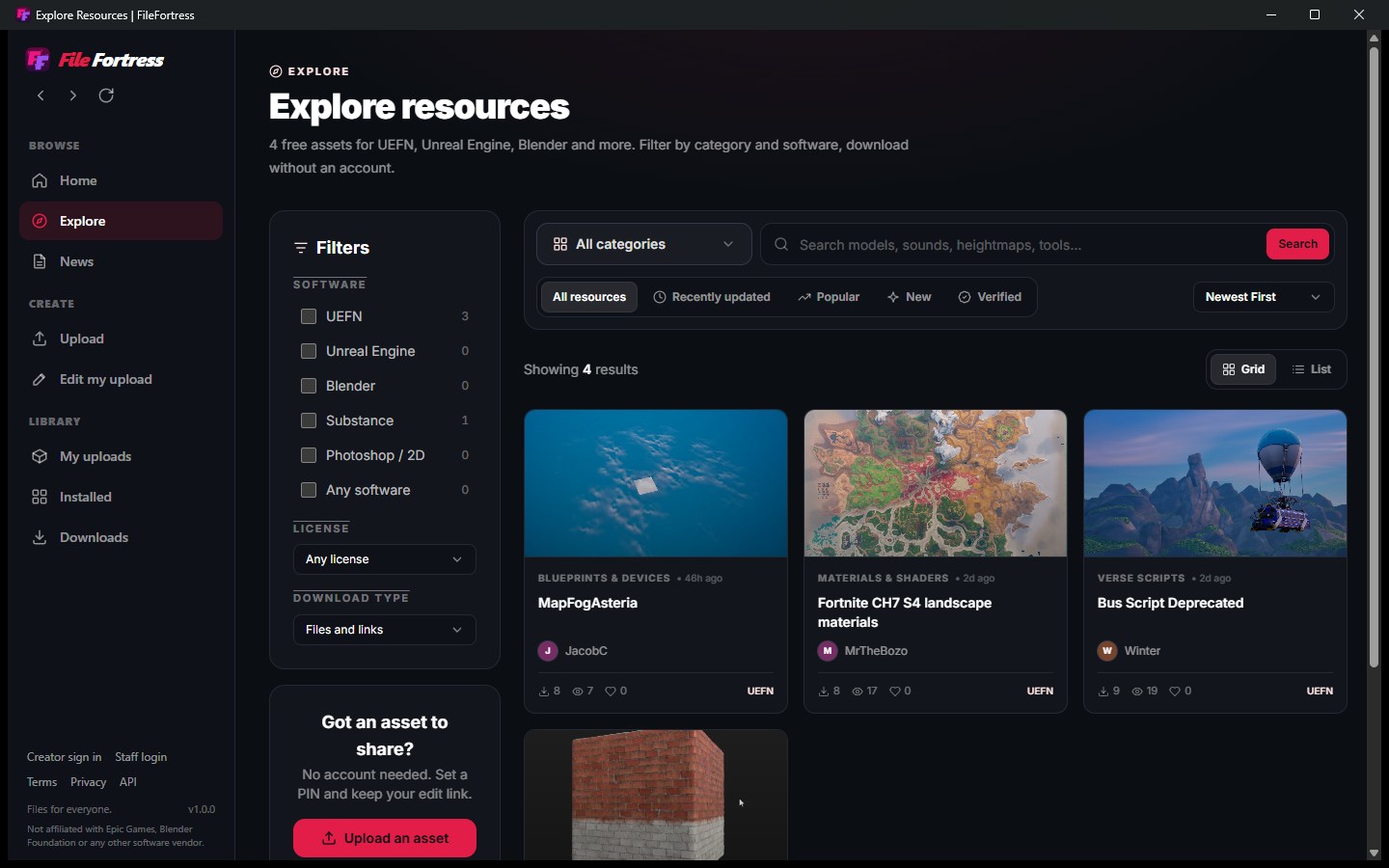This screenshot has height=868, width=1389.
Task: Toggle the Substance filter checkbox
Action: pos(309,420)
